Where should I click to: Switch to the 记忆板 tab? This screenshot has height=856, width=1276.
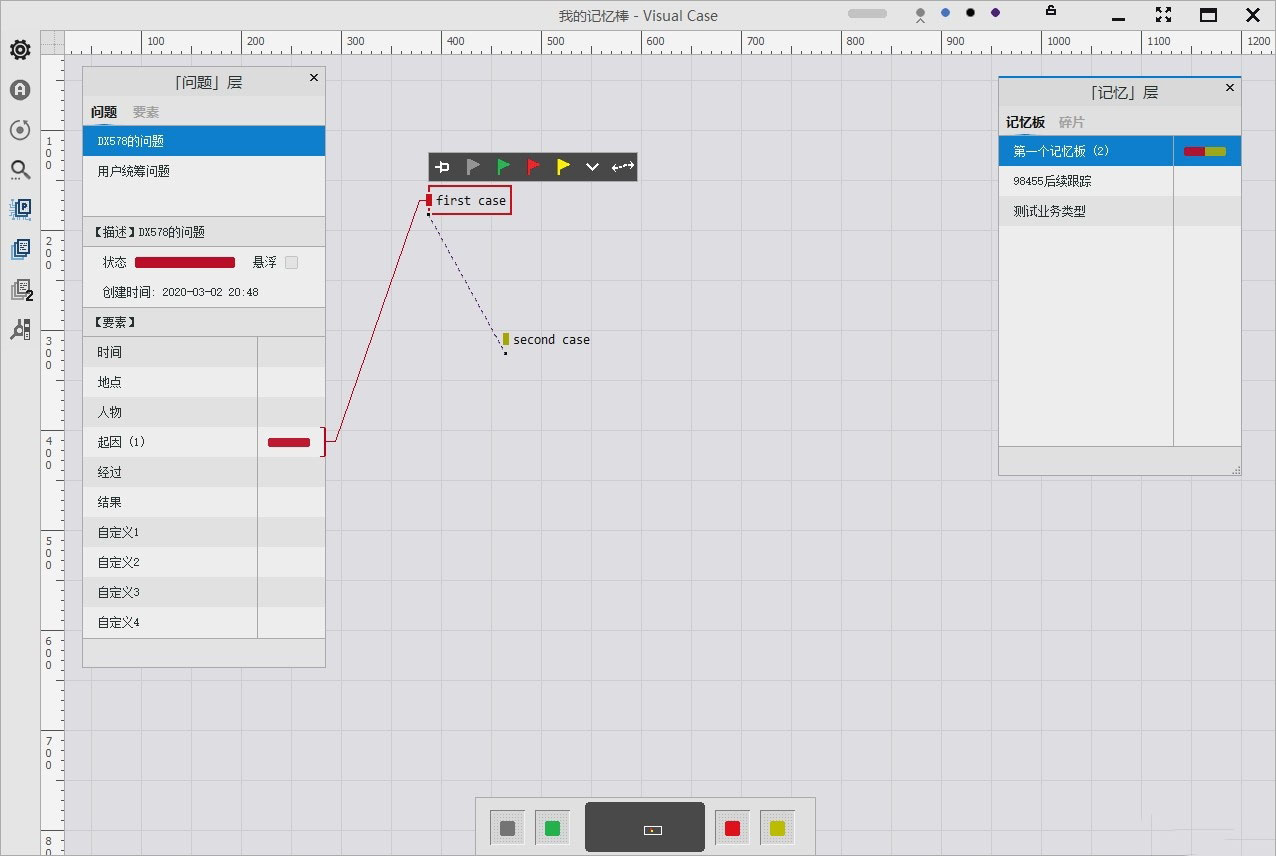pos(1025,122)
